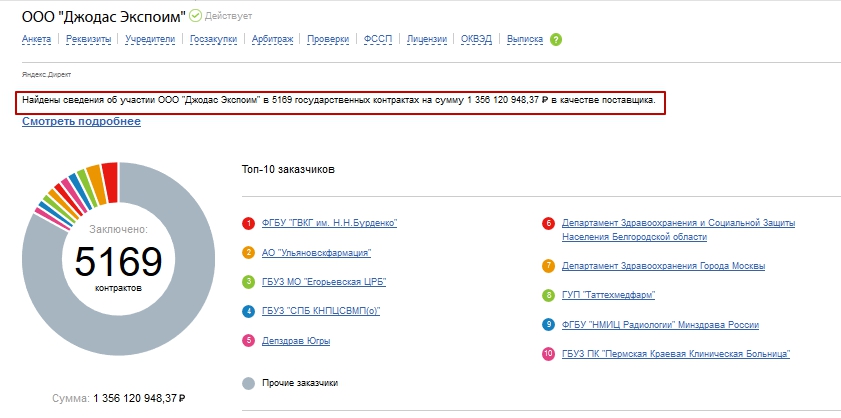Click the 5169 contracts count in chart center
This screenshot has height=418, width=841.
pos(119,263)
